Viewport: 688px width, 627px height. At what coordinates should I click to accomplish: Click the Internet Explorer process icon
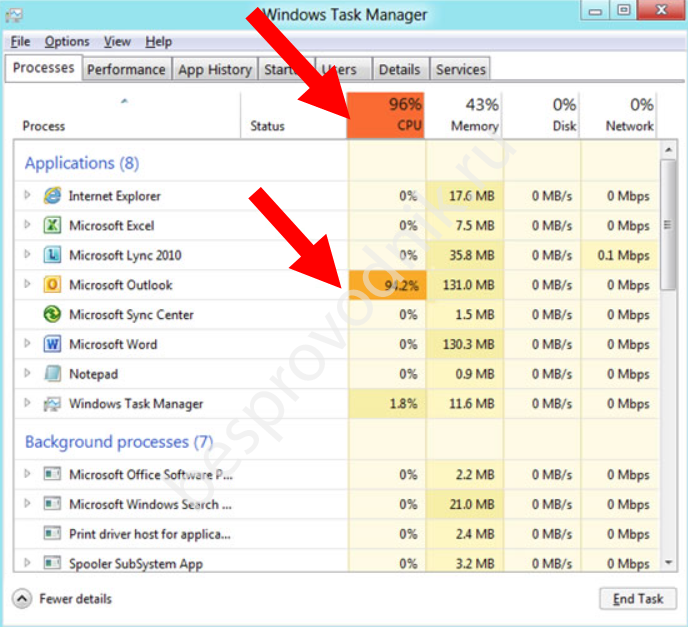coord(52,196)
